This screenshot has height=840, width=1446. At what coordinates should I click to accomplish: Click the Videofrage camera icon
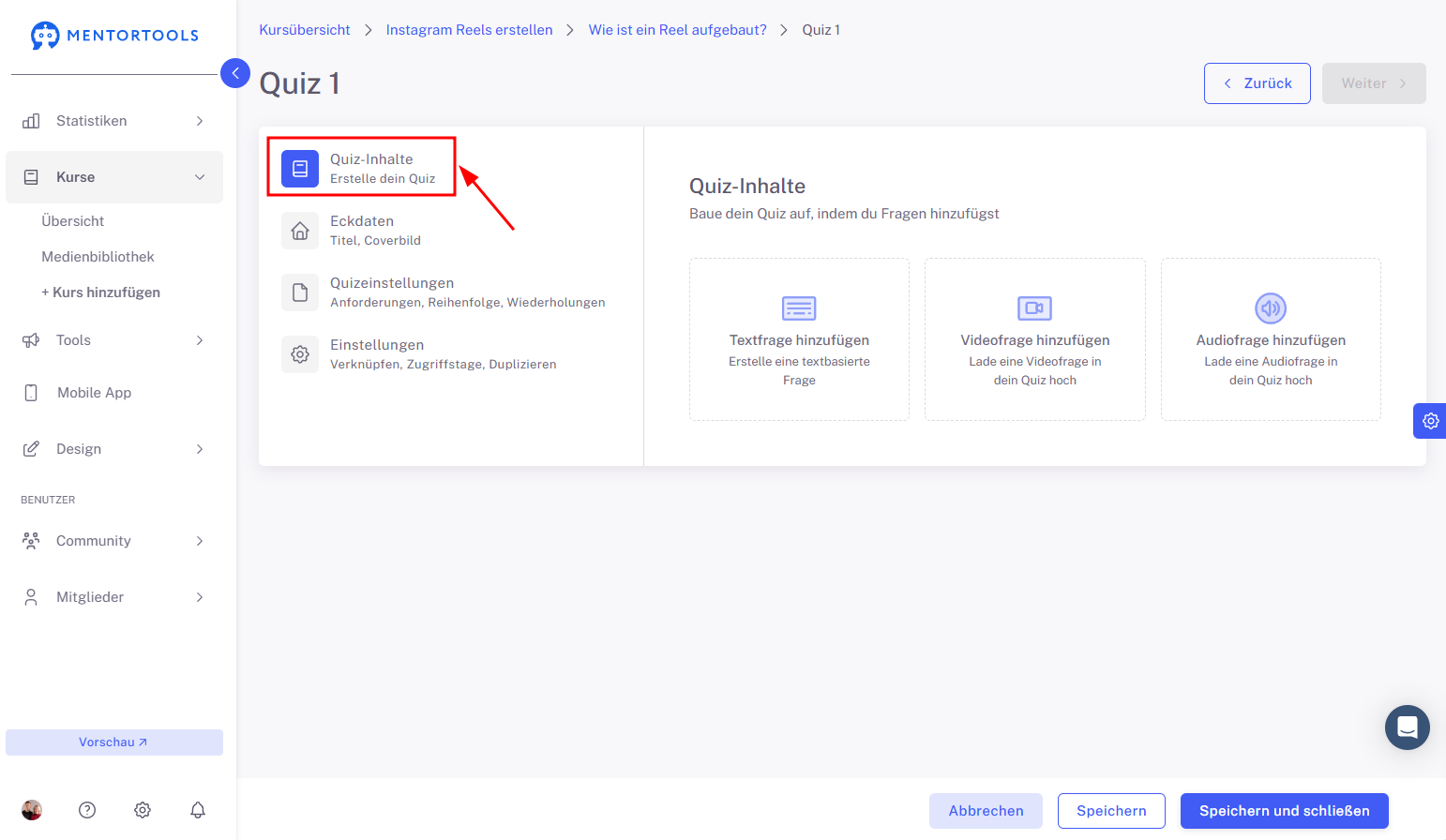coord(1035,308)
